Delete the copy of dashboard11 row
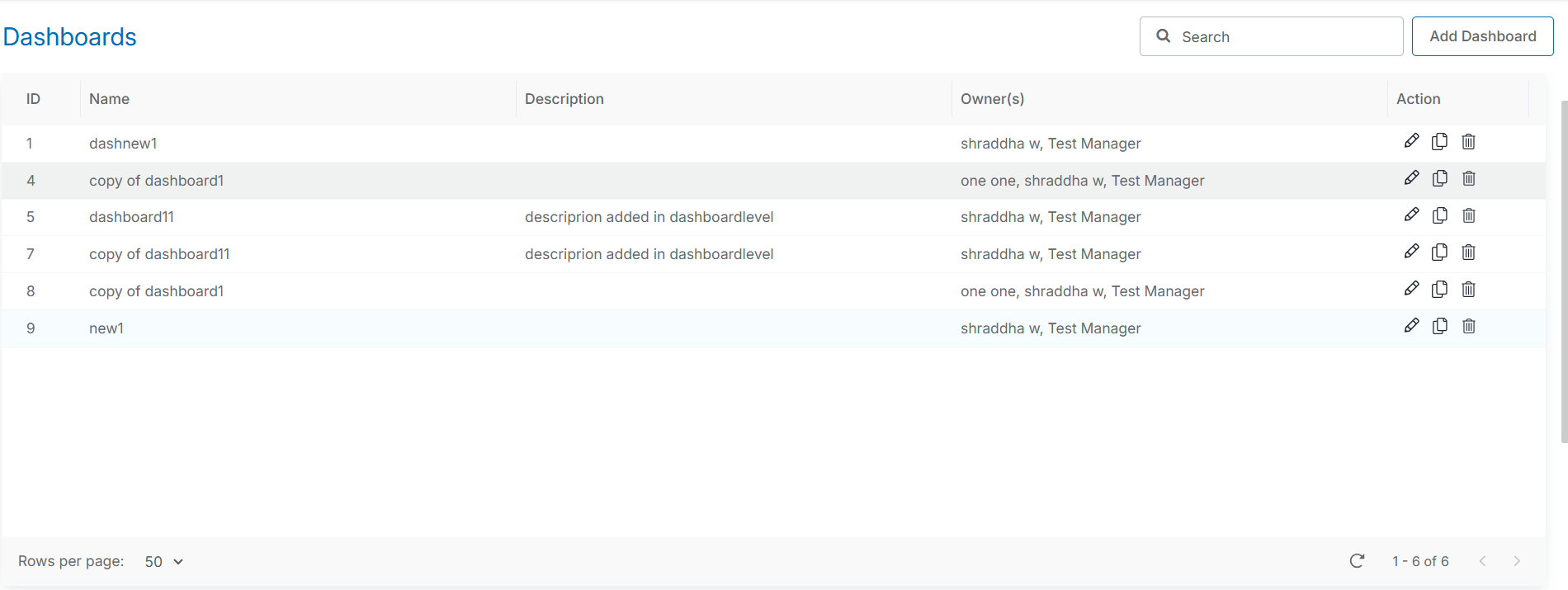This screenshot has height=590, width=1568. coord(1468,253)
